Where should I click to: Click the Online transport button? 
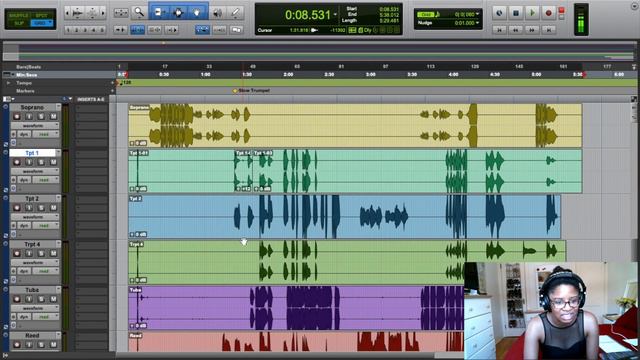499,13
